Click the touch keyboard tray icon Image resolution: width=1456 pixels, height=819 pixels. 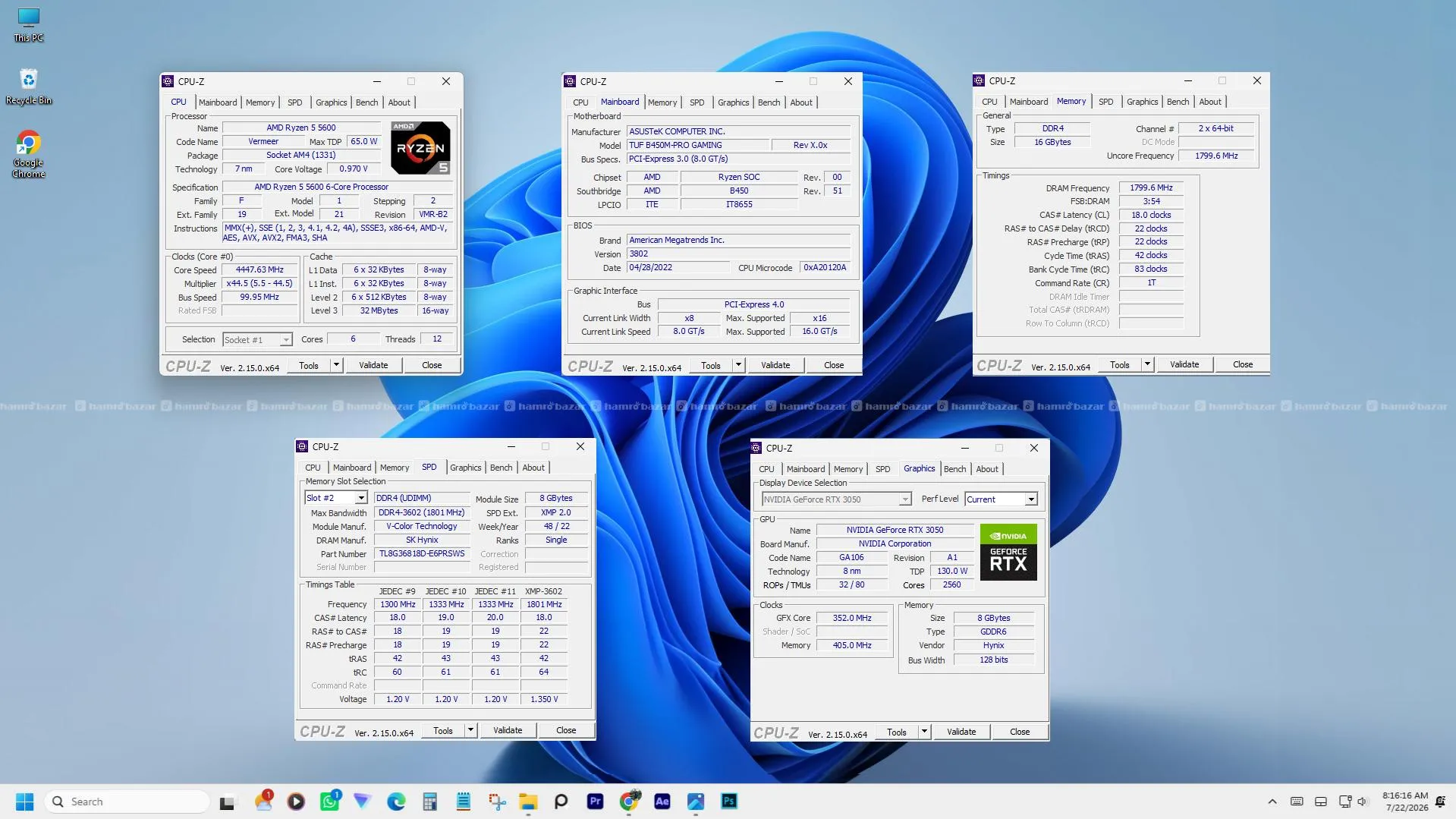click(1297, 802)
